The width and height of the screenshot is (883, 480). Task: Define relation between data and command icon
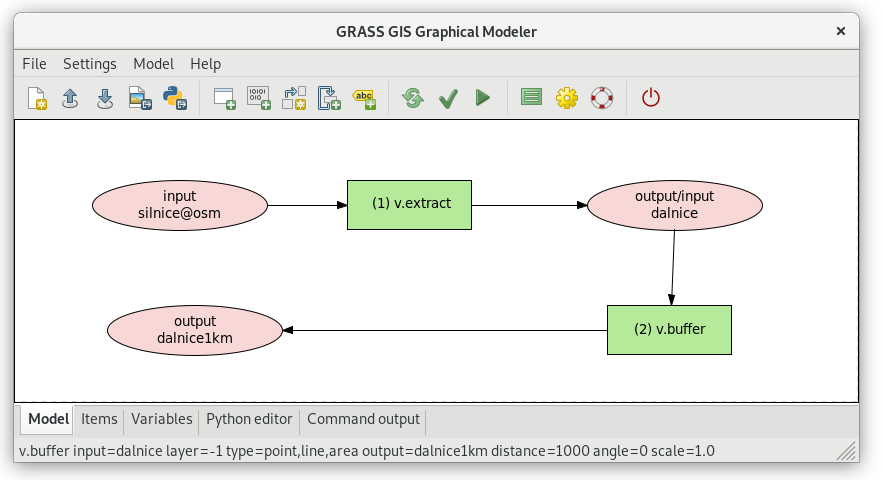294,98
